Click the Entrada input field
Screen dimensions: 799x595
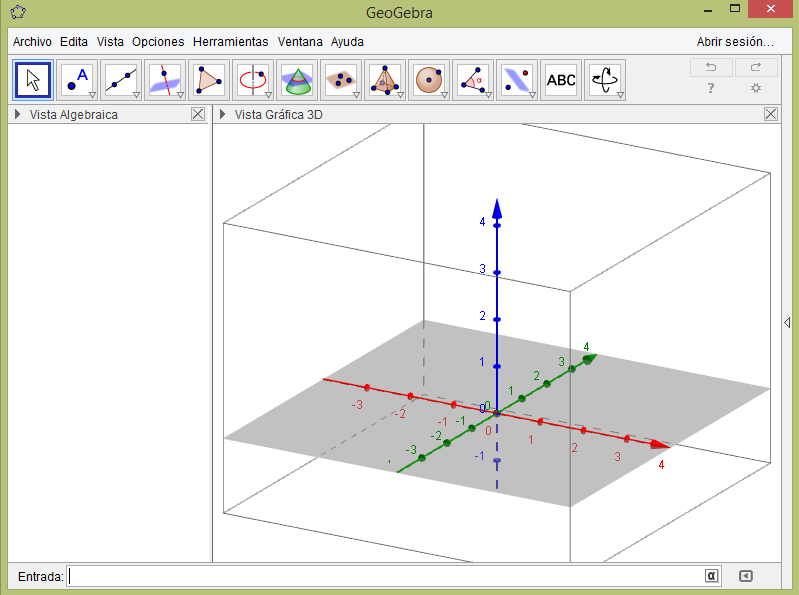click(385, 576)
